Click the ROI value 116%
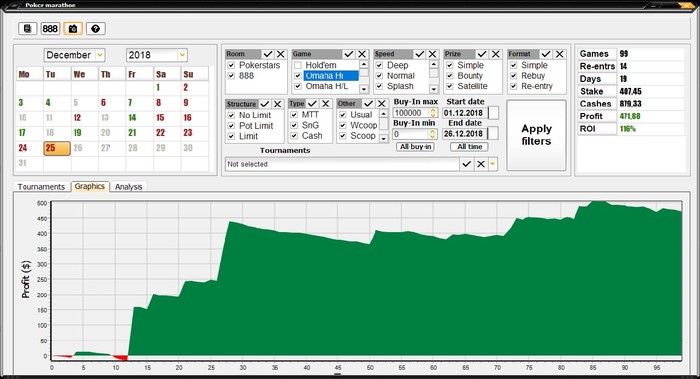 (x=628, y=129)
